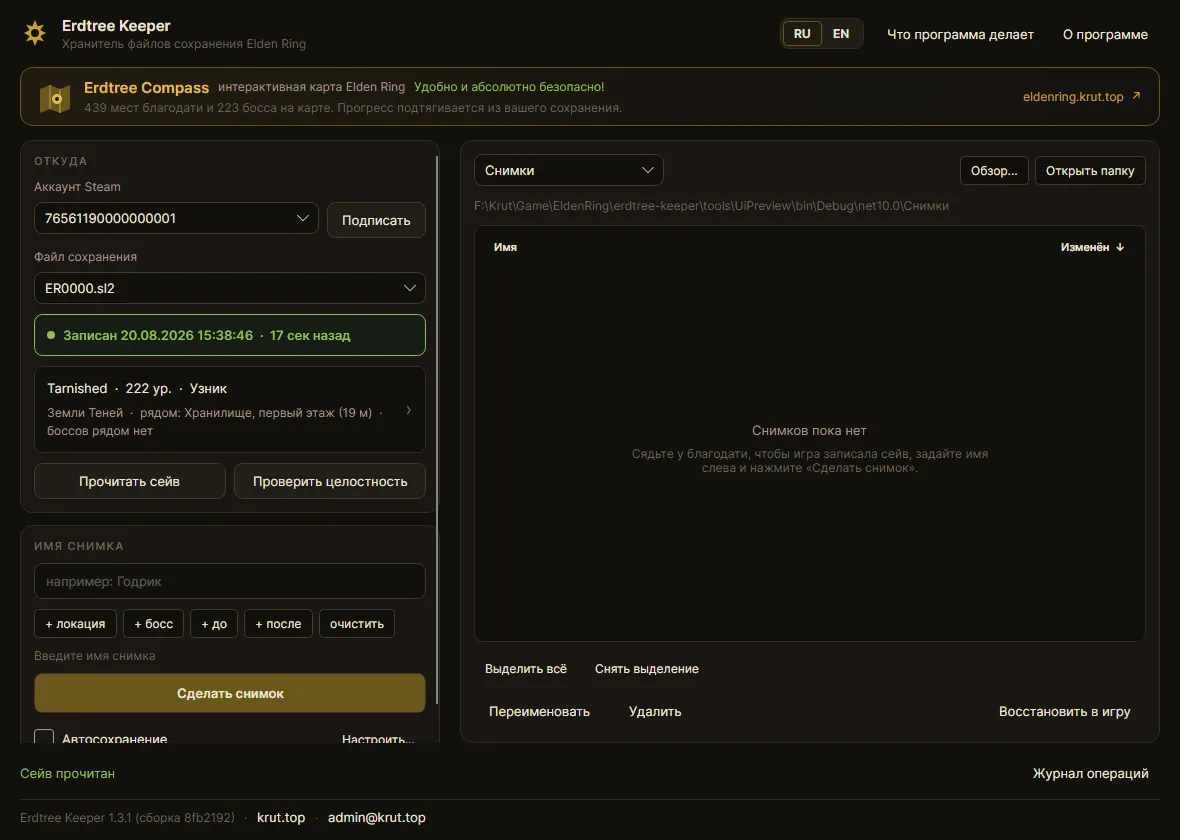Open the Tarnished 222 ур. character card
This screenshot has height=840, width=1180.
(x=230, y=409)
